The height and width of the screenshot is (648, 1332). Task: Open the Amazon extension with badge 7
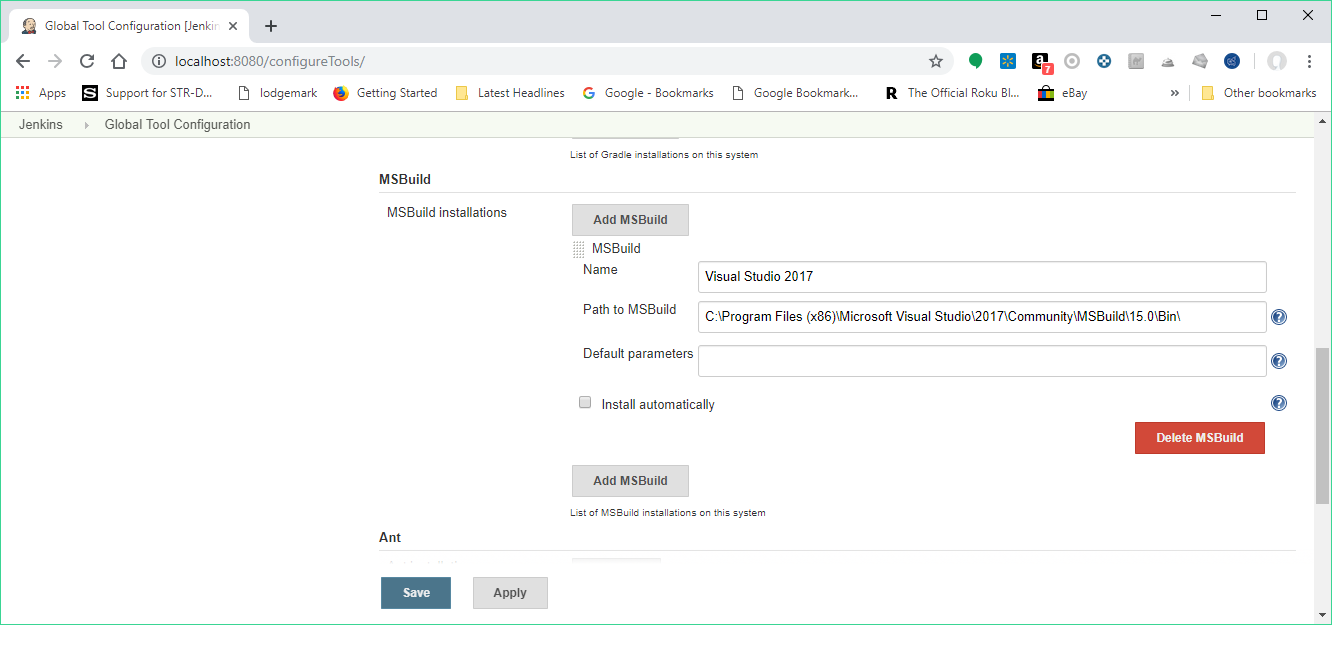(1041, 62)
